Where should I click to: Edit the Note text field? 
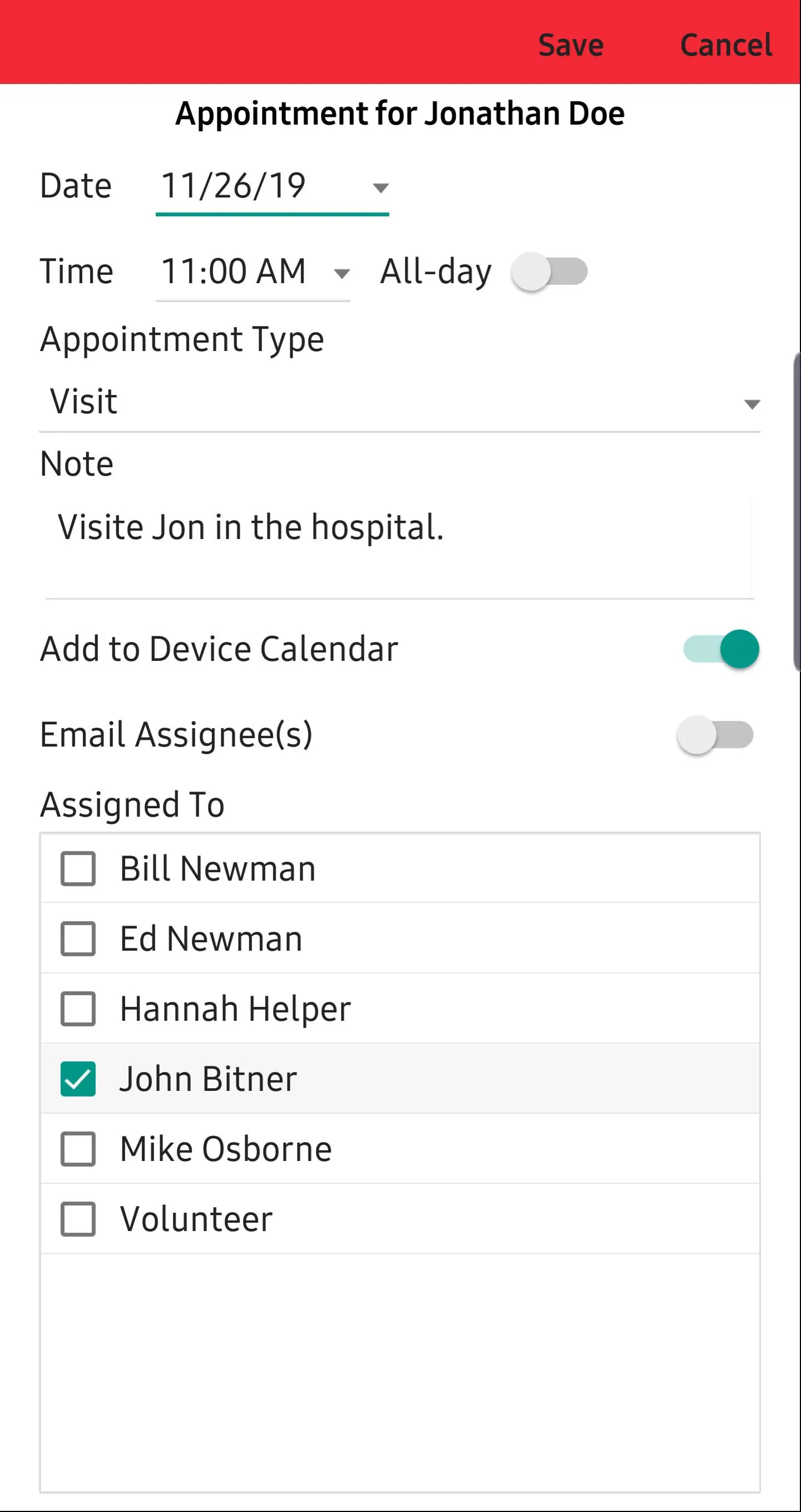coord(399,548)
